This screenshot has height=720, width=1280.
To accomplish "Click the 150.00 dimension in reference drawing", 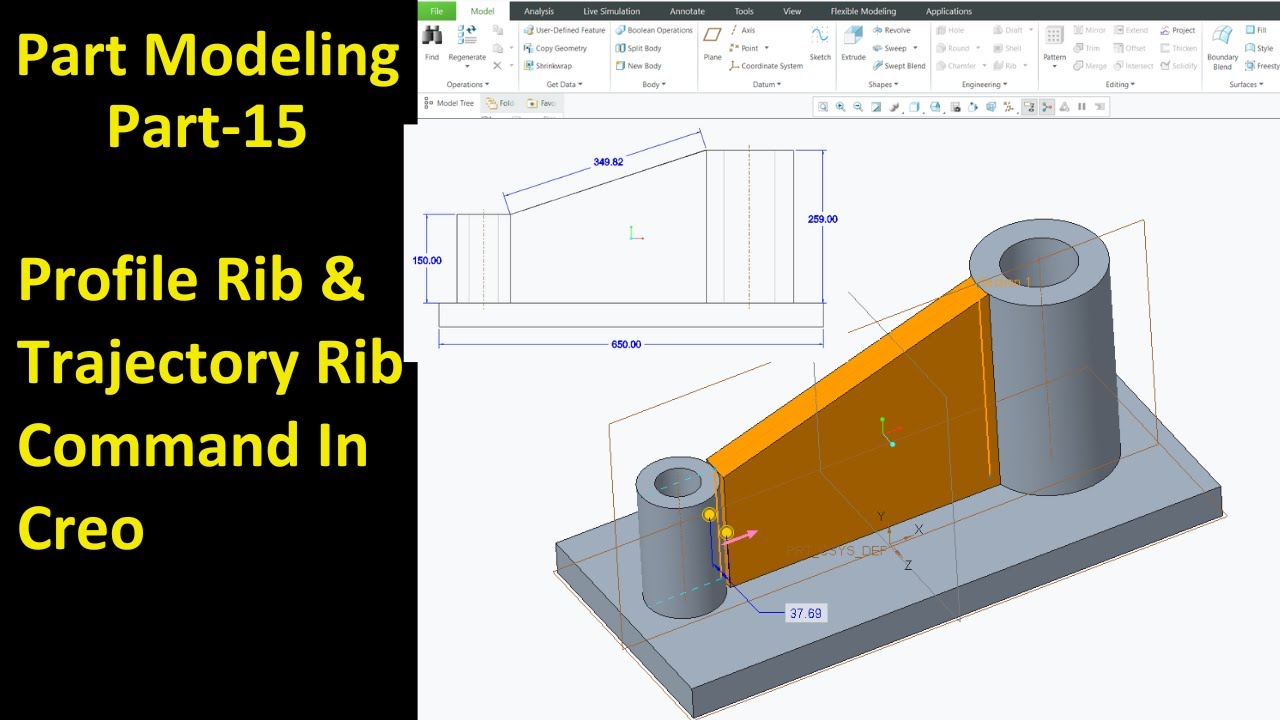I will (427, 260).
